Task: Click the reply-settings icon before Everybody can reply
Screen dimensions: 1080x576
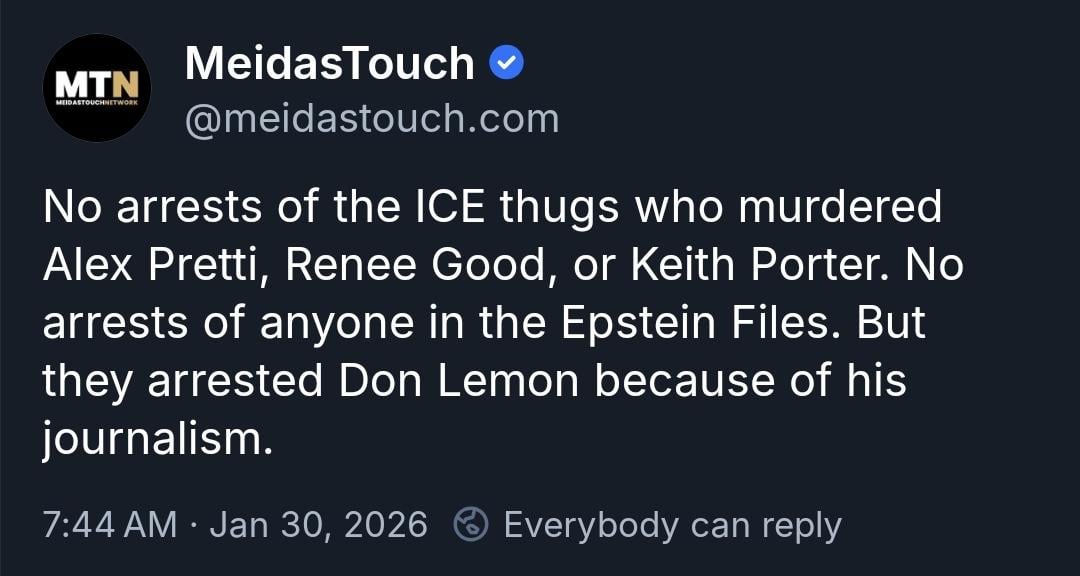Action: coord(470,524)
